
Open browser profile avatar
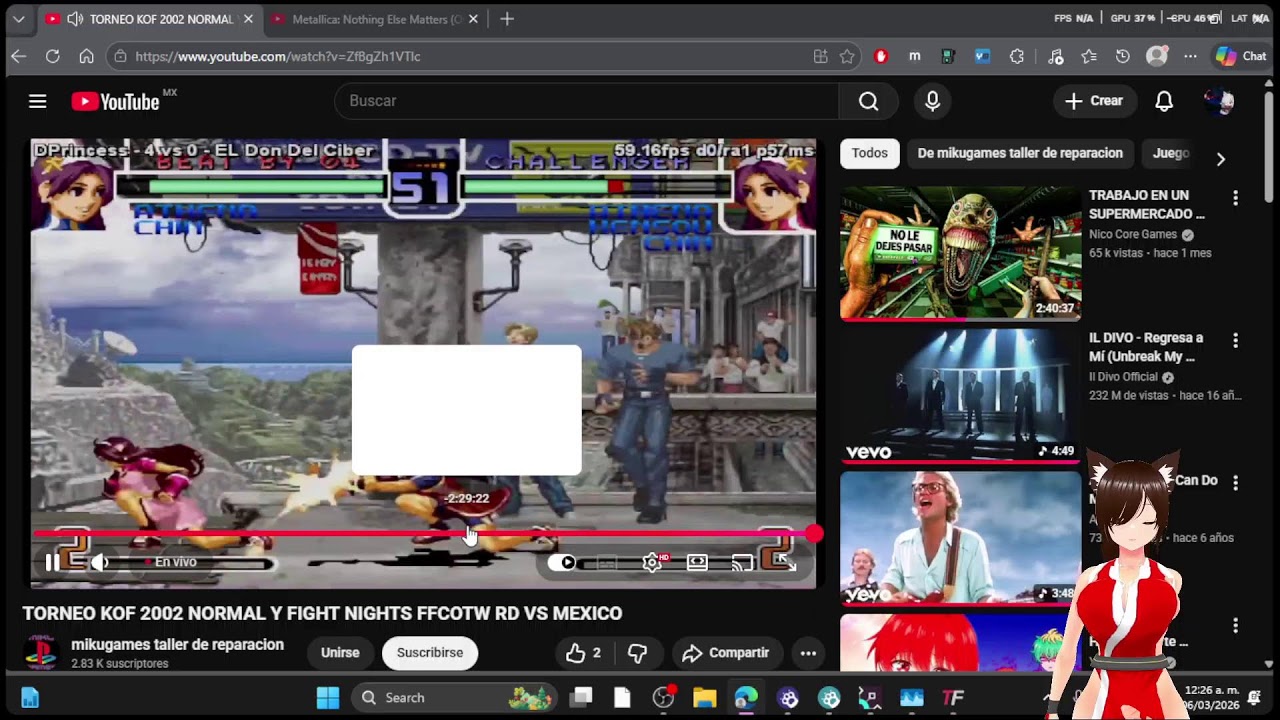[1157, 57]
